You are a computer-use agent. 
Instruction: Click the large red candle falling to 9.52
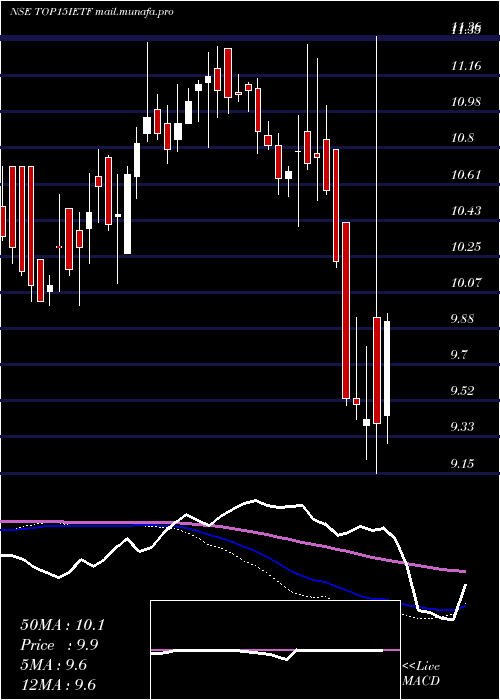[346, 310]
